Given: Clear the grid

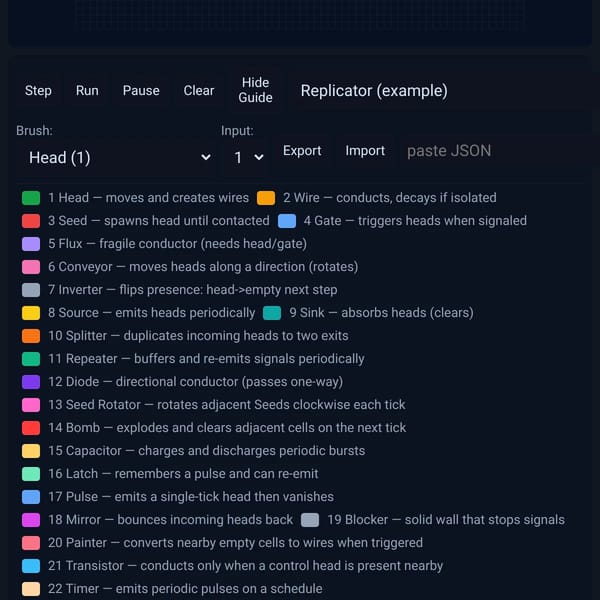Looking at the screenshot, I should (199, 91).
